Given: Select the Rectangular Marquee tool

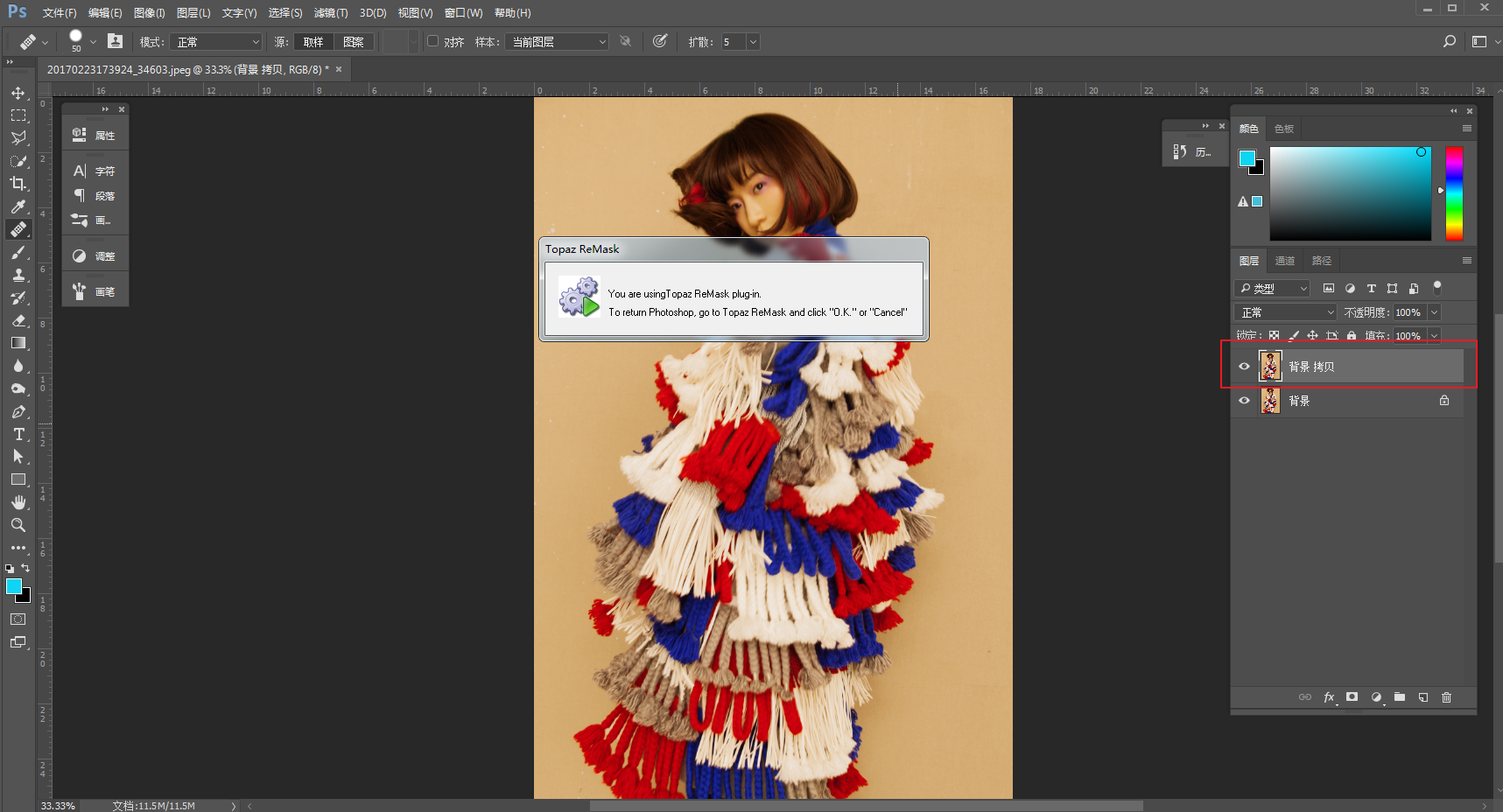Looking at the screenshot, I should (x=18, y=115).
